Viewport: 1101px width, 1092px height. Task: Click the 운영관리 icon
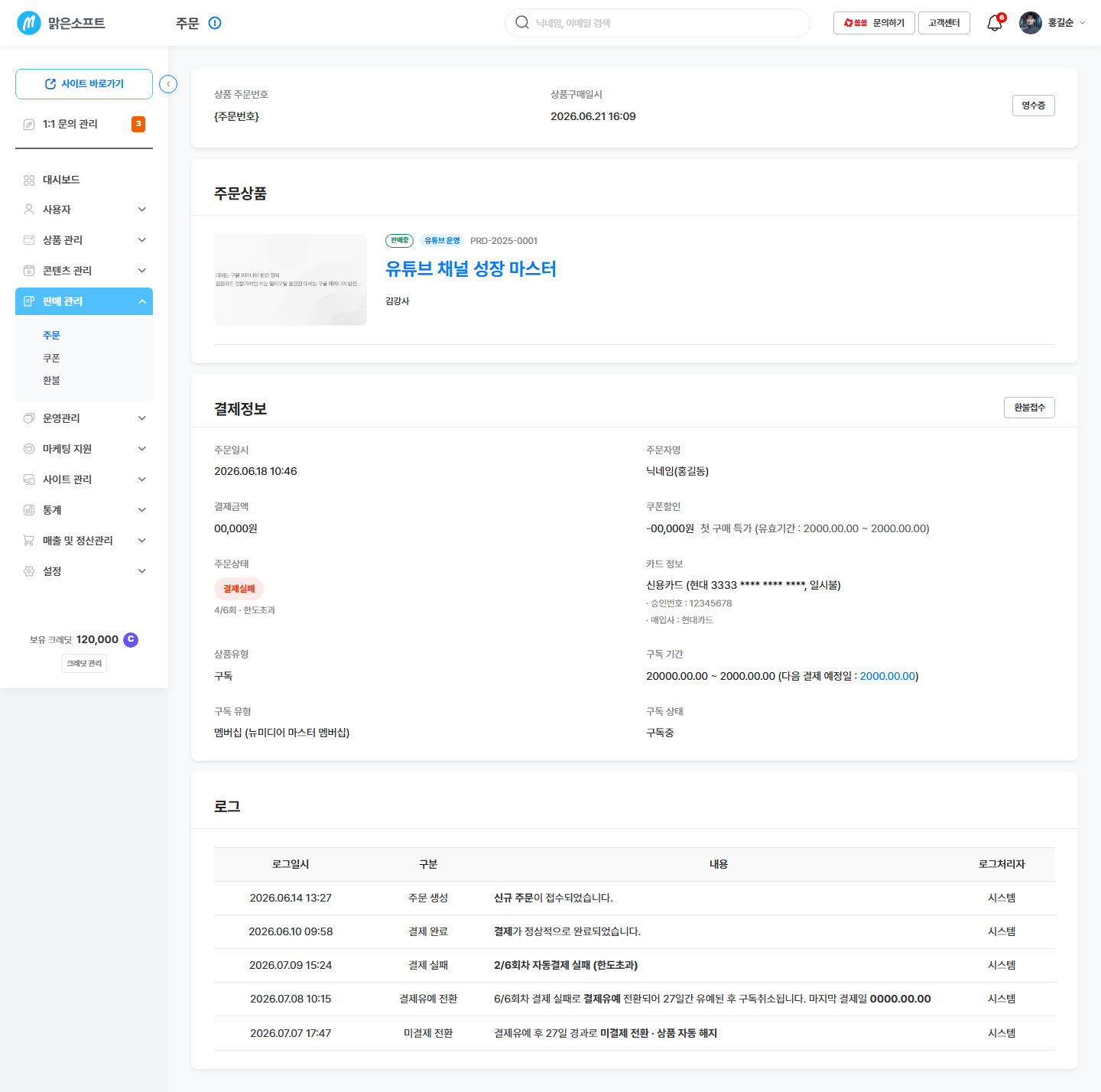29,418
